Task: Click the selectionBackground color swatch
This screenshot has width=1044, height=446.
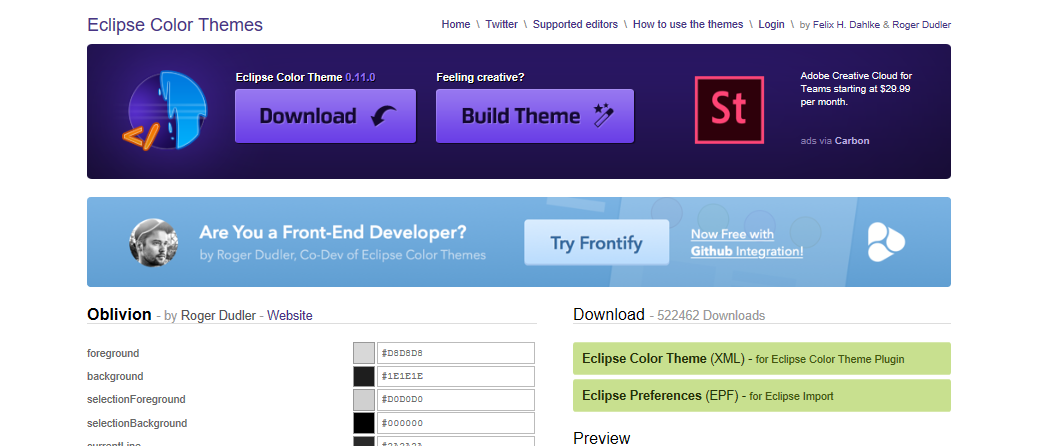Action: (364, 423)
